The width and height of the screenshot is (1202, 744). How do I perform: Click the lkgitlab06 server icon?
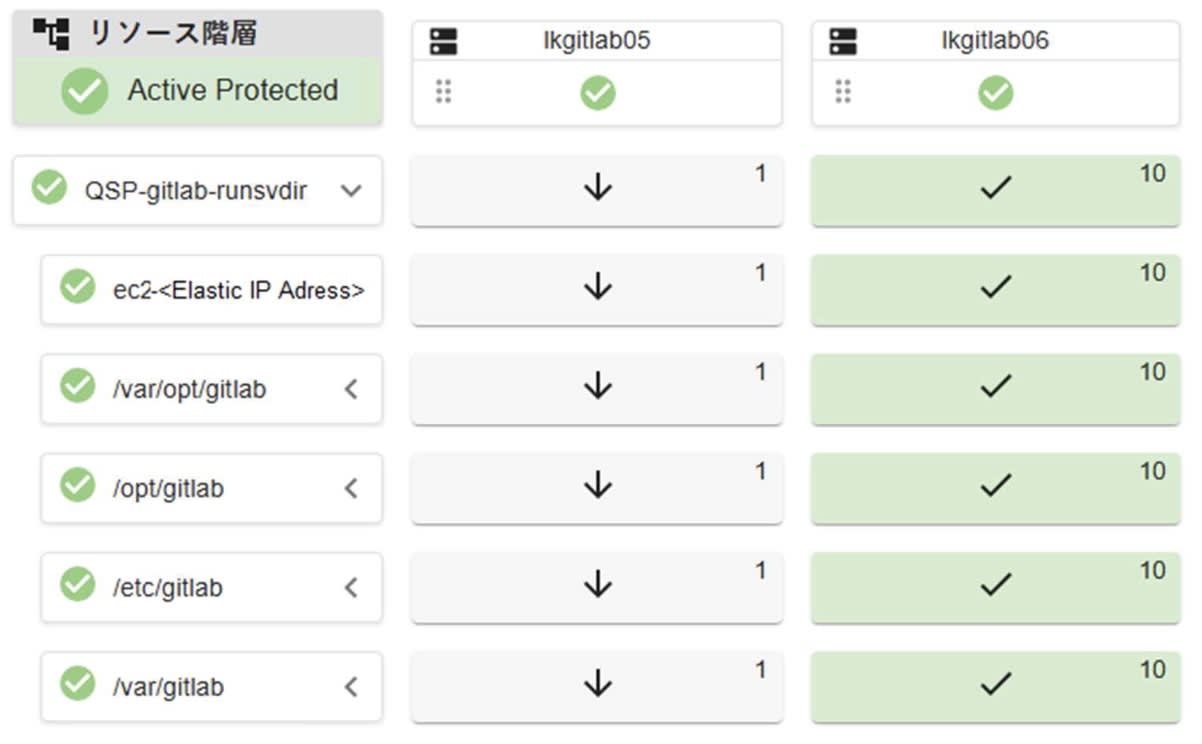[843, 41]
